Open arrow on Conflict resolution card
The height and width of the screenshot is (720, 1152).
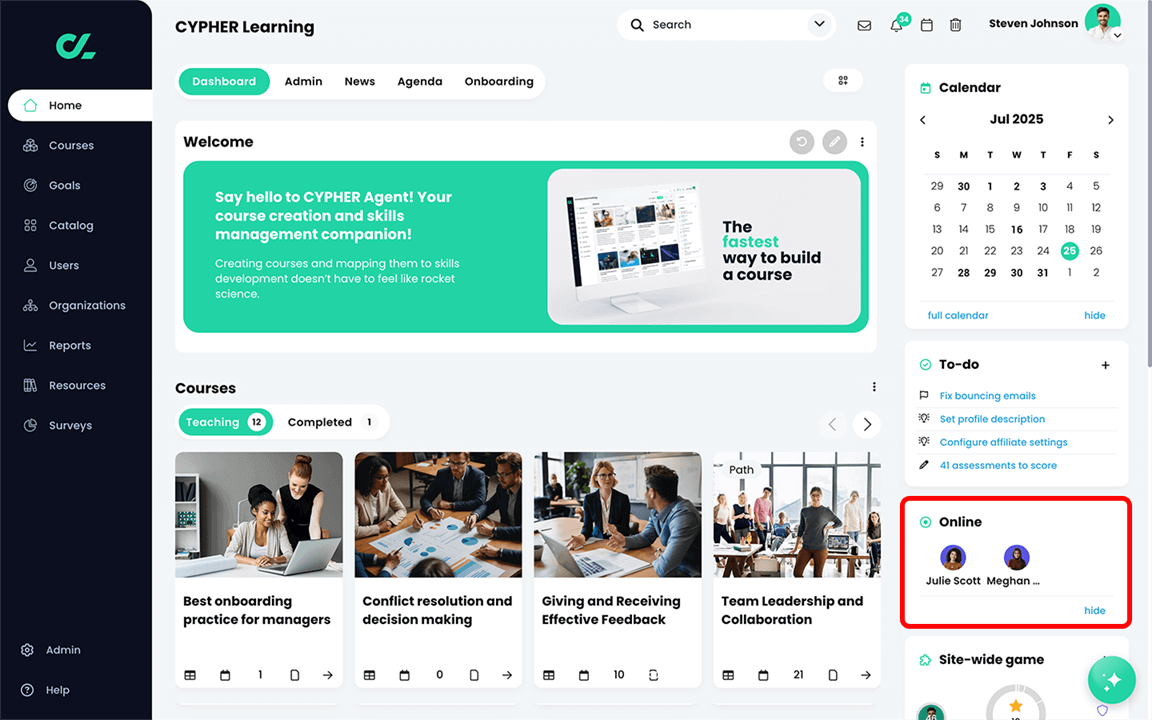click(x=507, y=675)
